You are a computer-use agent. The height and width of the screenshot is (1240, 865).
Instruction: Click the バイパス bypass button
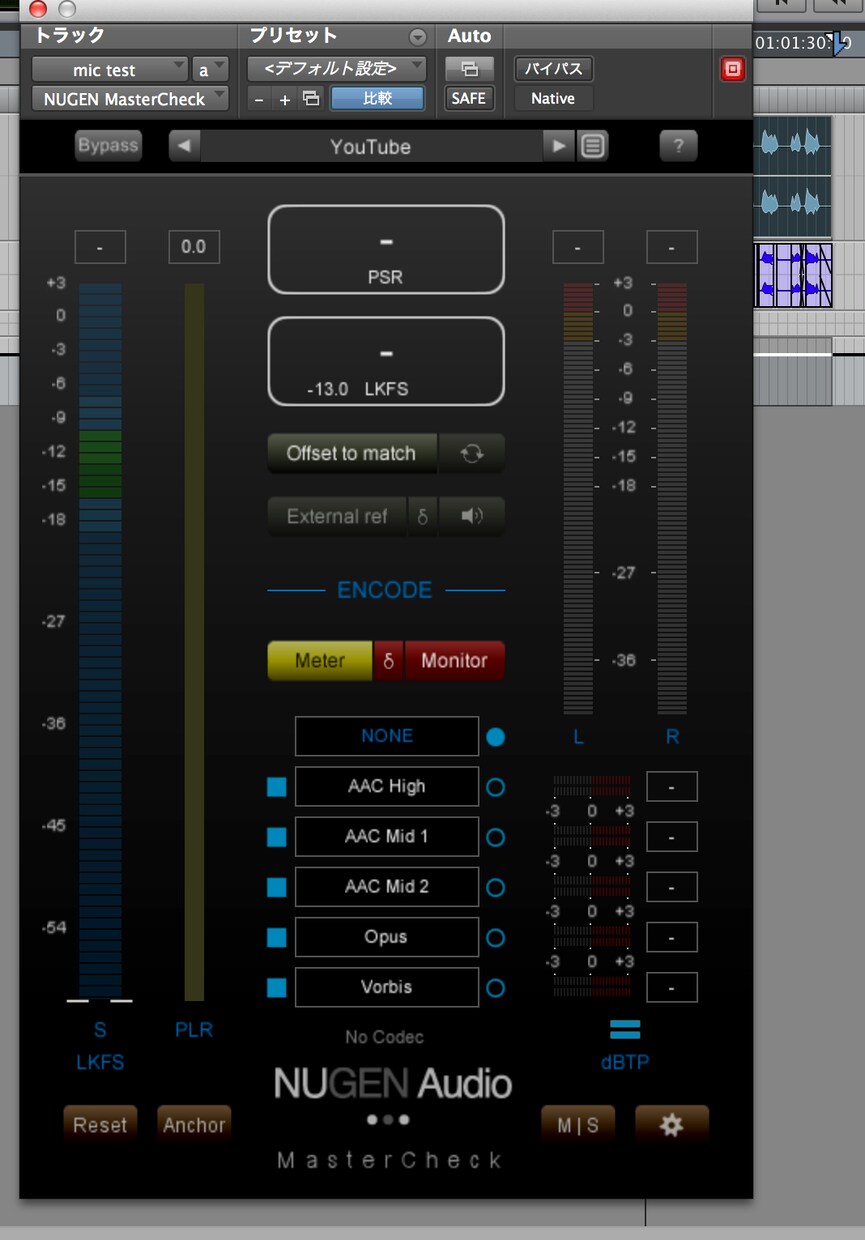tap(553, 69)
